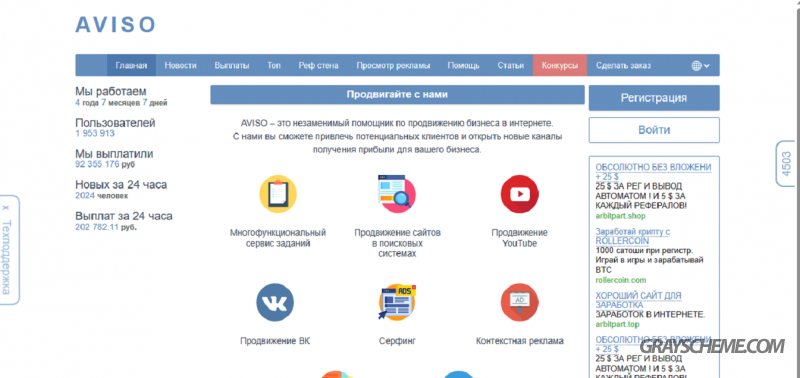Click the Выплат за 24 часа heading
This screenshot has height=378, width=800.
(124, 216)
